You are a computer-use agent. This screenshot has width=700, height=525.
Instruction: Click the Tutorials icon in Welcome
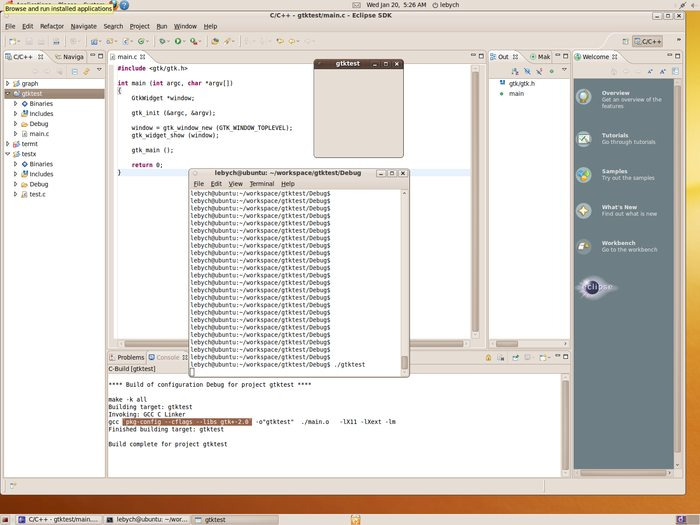[583, 139]
